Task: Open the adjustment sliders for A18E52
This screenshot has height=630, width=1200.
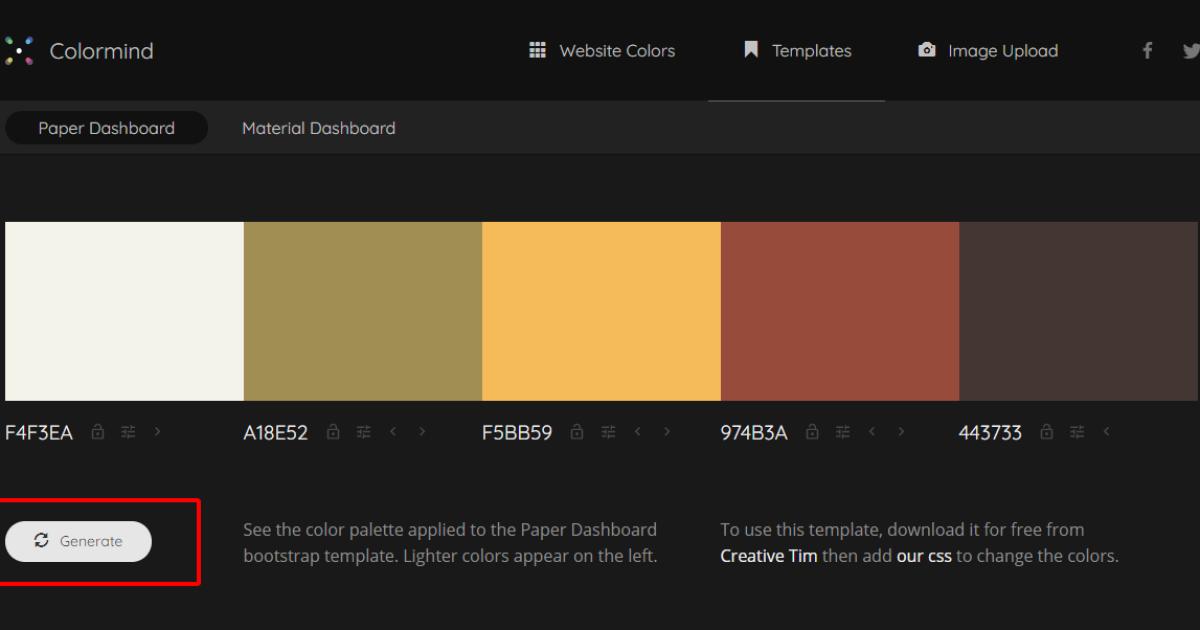Action: click(x=363, y=431)
